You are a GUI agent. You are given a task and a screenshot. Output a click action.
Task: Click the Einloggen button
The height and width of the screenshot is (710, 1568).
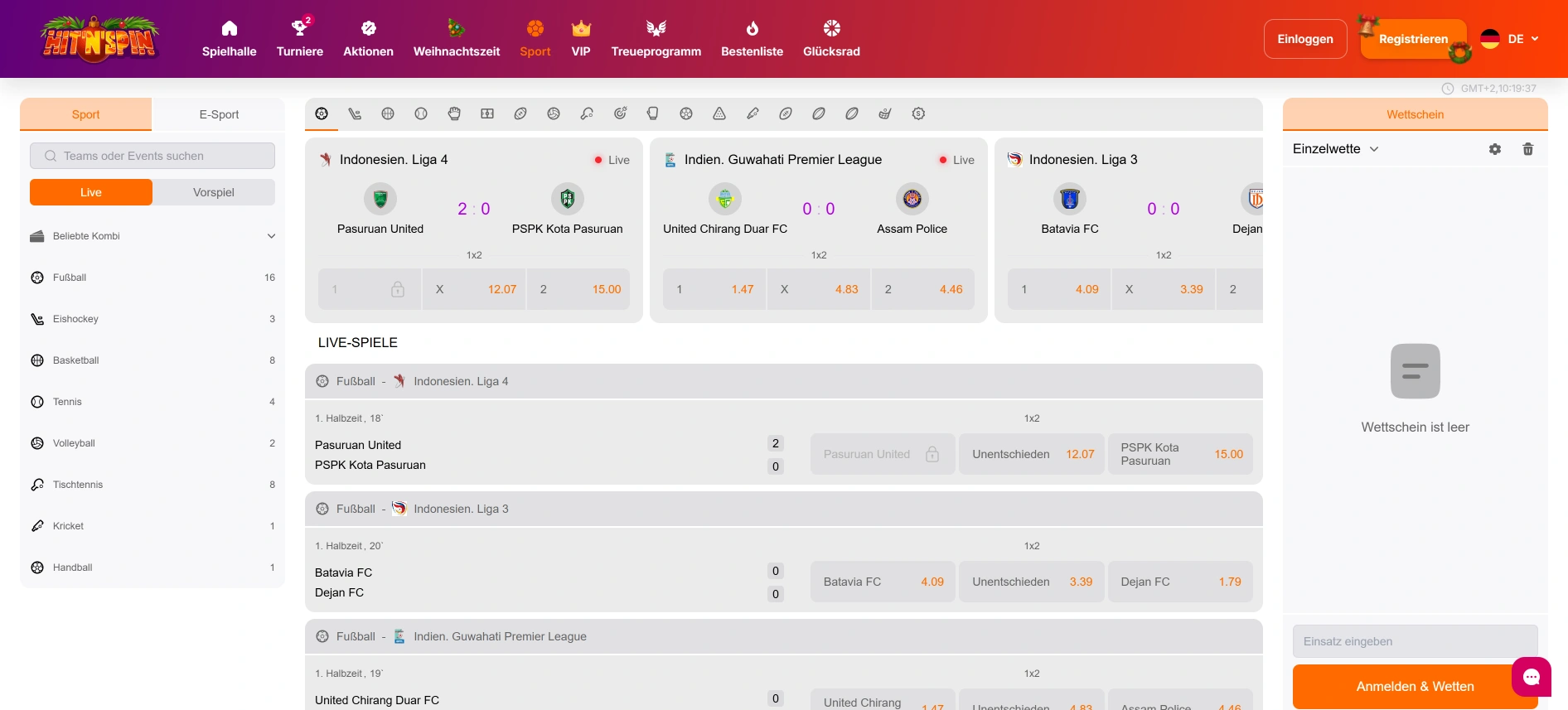pyautogui.click(x=1305, y=39)
